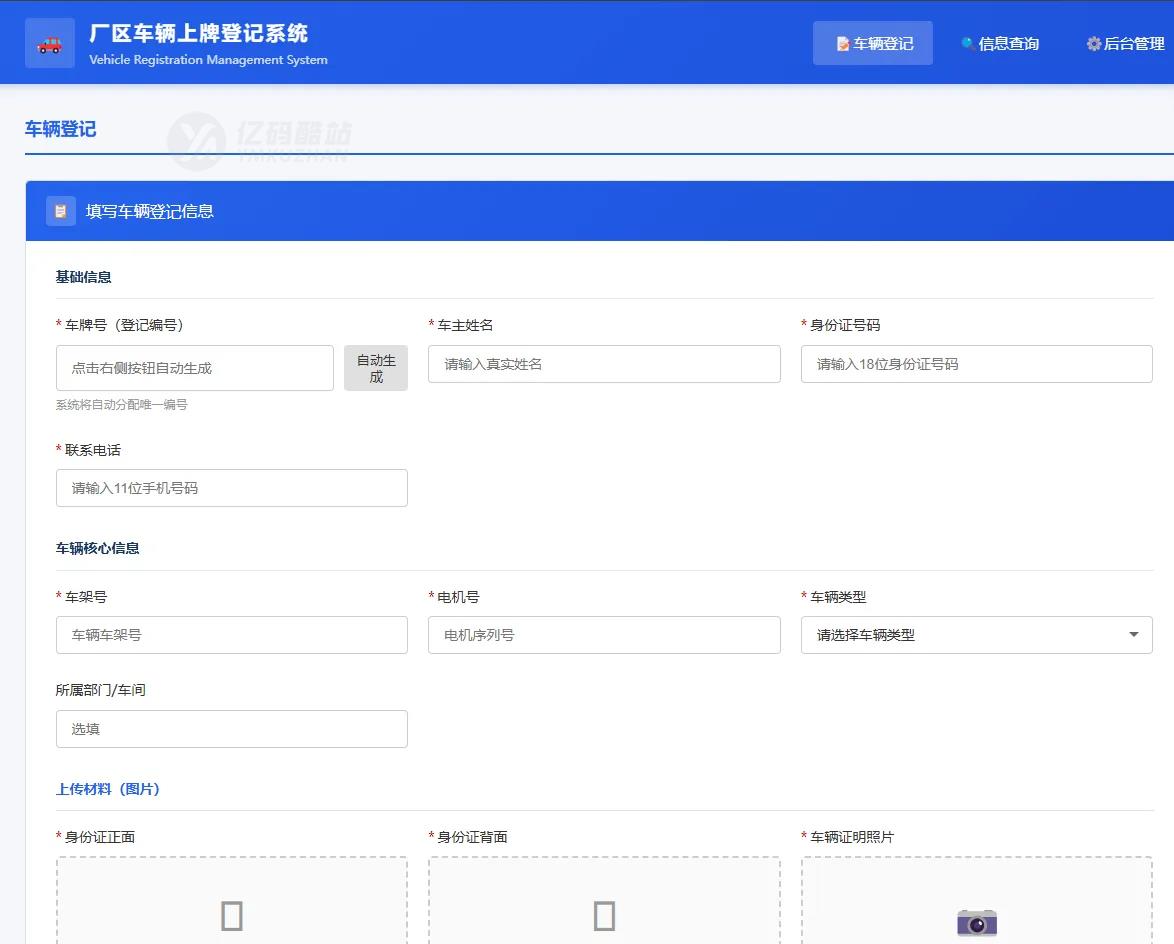Focus the 所属部门/车间 input field
Screen dimensions: 1174x944
pos(232,729)
